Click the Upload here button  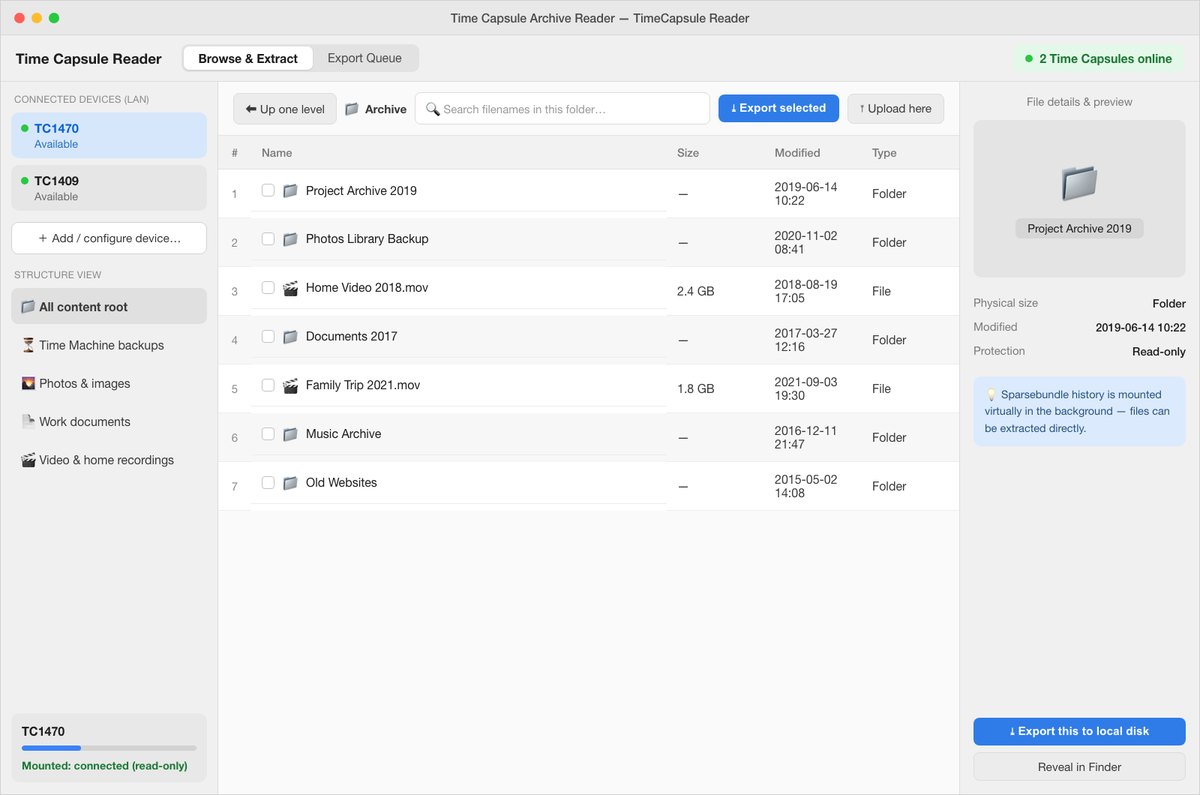[x=896, y=109]
